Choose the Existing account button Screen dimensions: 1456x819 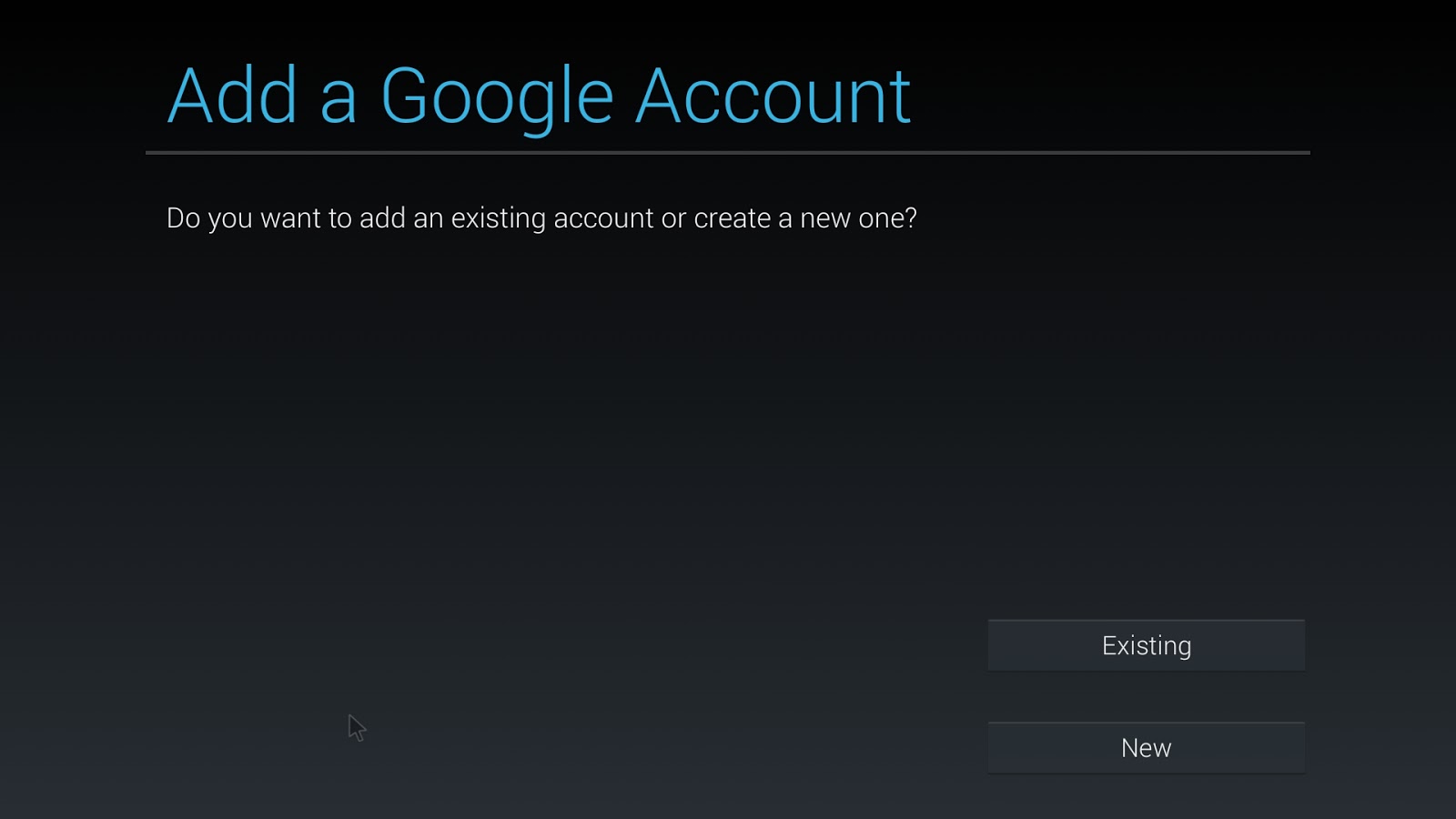(x=1146, y=646)
